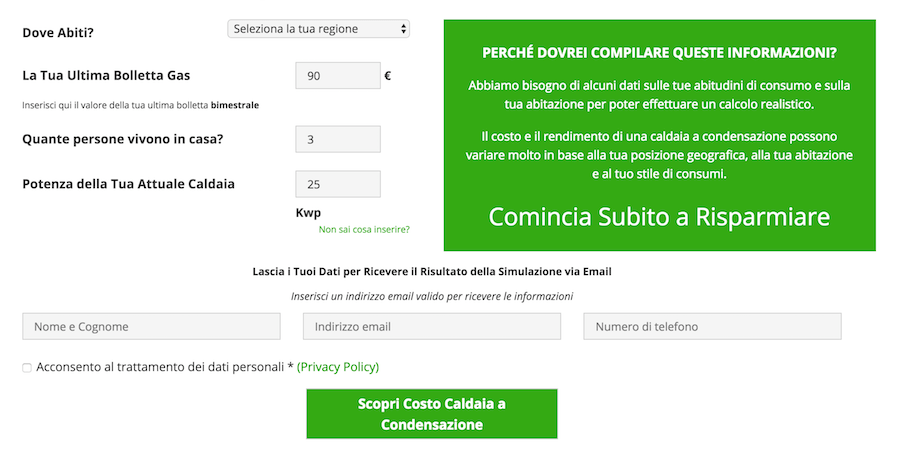Click the gas bill amount field showing 90
Viewport: 900px width, 461px height.
click(338, 76)
